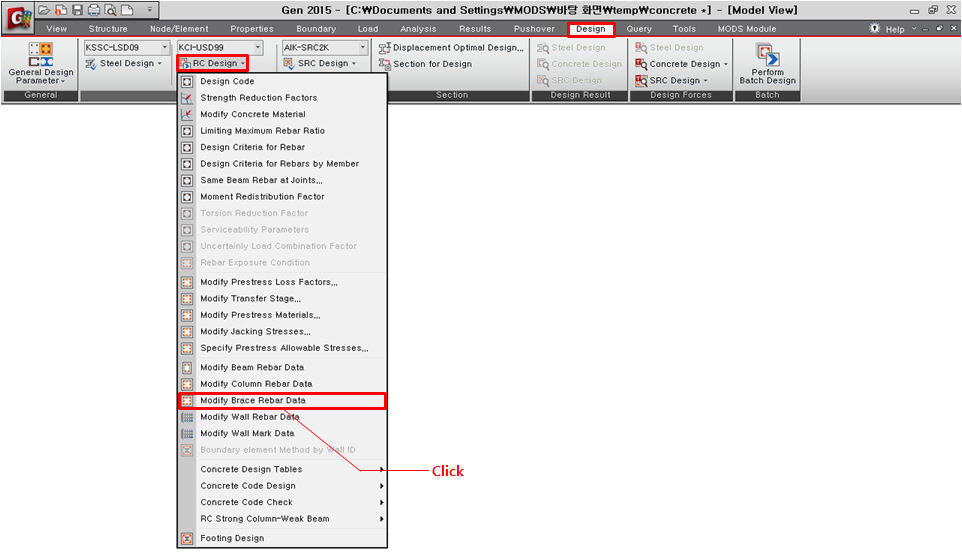Click the Help menu button
This screenshot has width=962, height=554.
895,29
